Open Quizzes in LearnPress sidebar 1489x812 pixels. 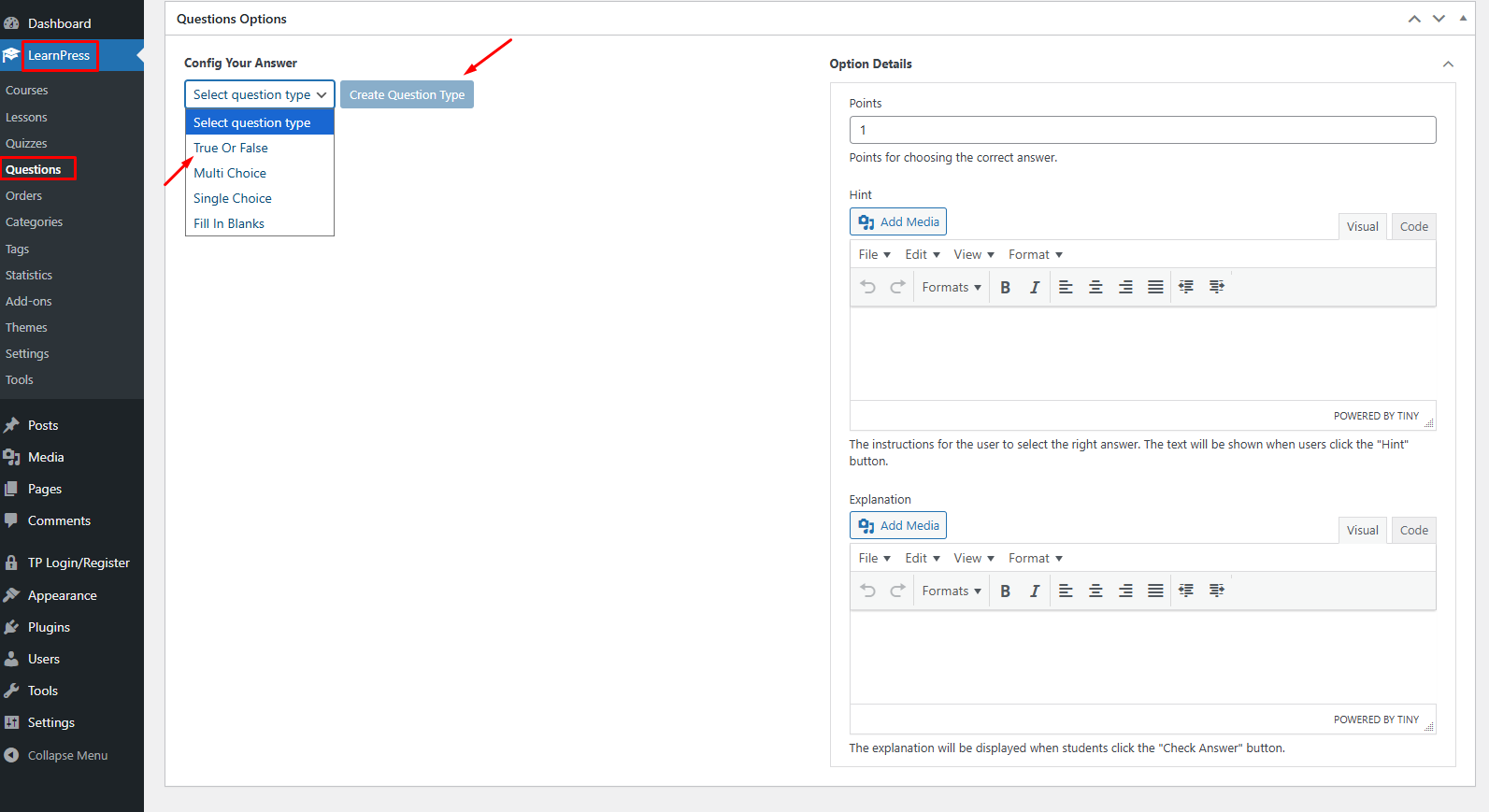[x=26, y=143]
